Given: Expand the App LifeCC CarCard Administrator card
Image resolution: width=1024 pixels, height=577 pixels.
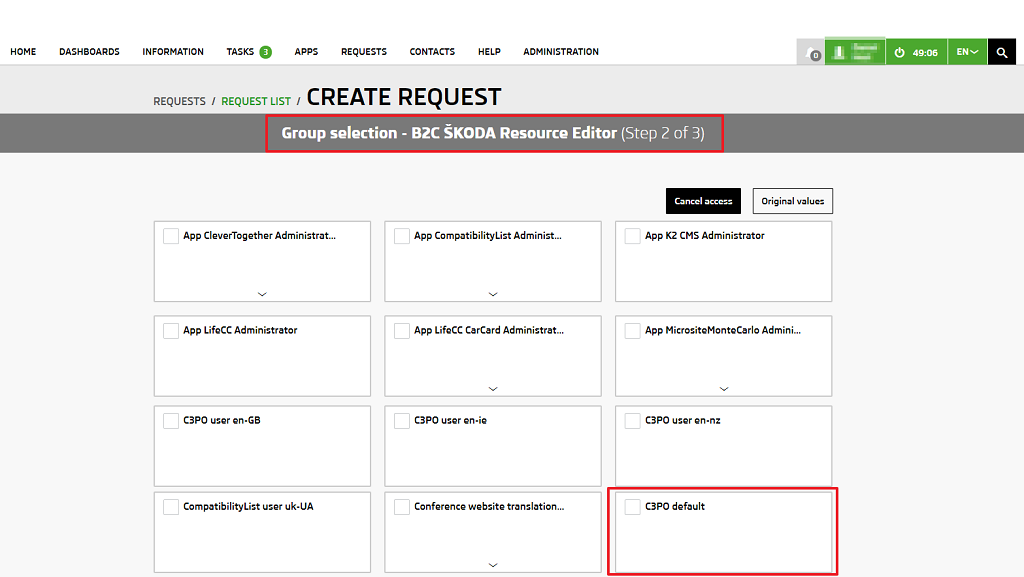Looking at the screenshot, I should 493,389.
